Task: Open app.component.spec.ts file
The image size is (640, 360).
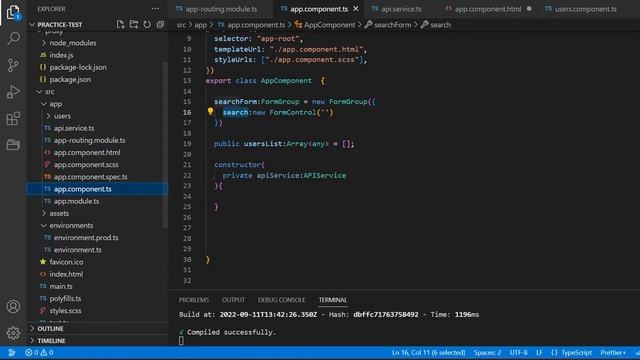Action: tap(90, 177)
